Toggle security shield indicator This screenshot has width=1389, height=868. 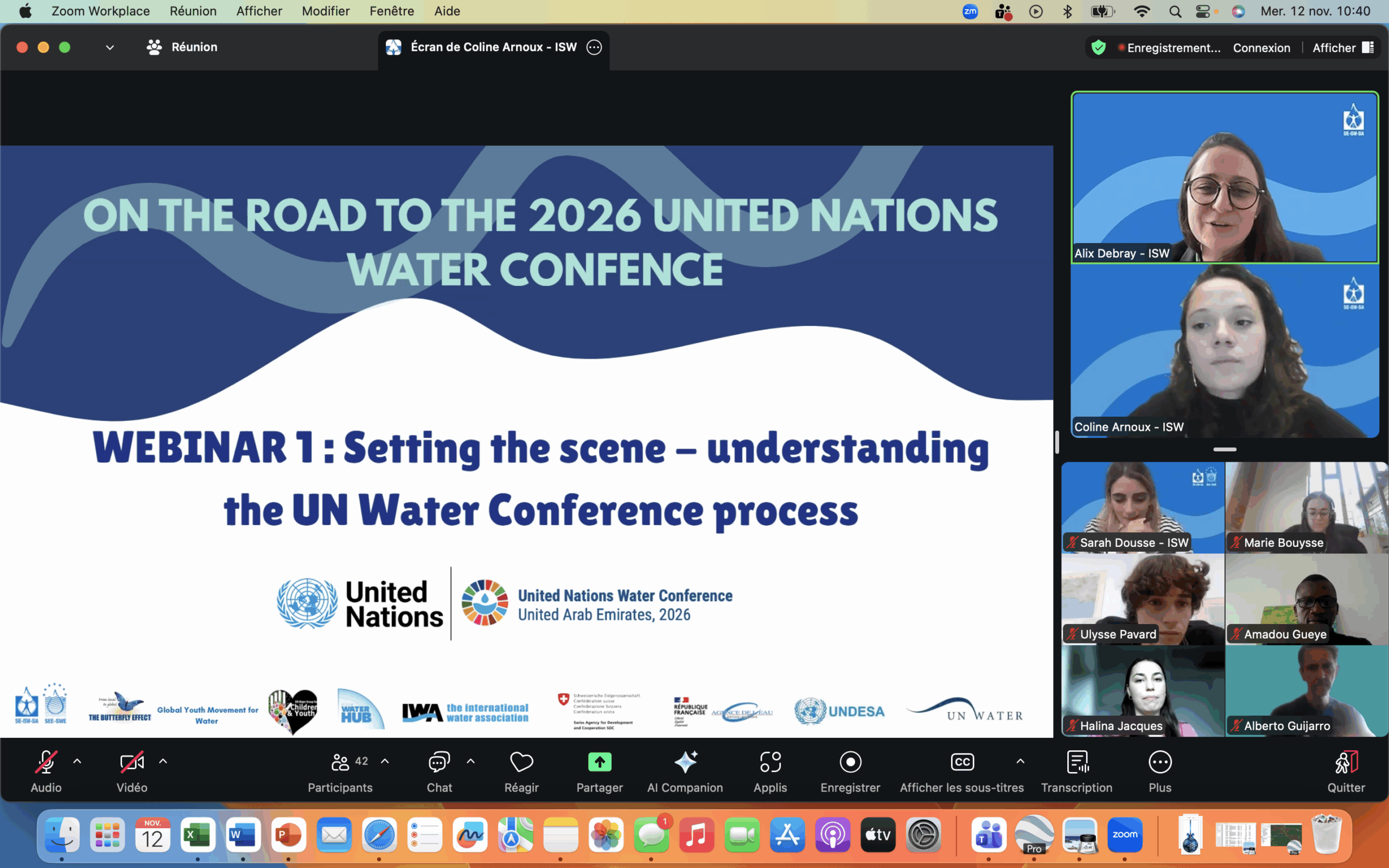pos(1099,47)
